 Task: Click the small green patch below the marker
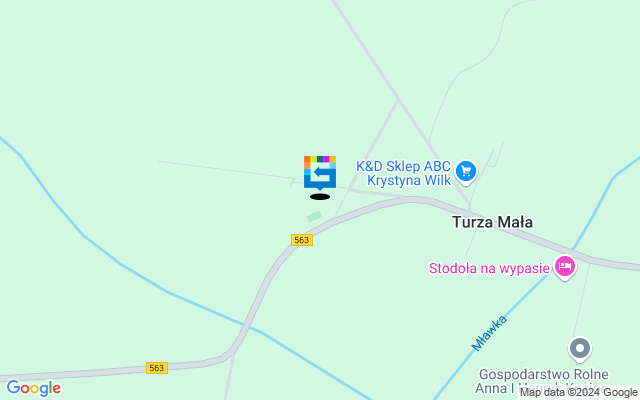point(314,216)
